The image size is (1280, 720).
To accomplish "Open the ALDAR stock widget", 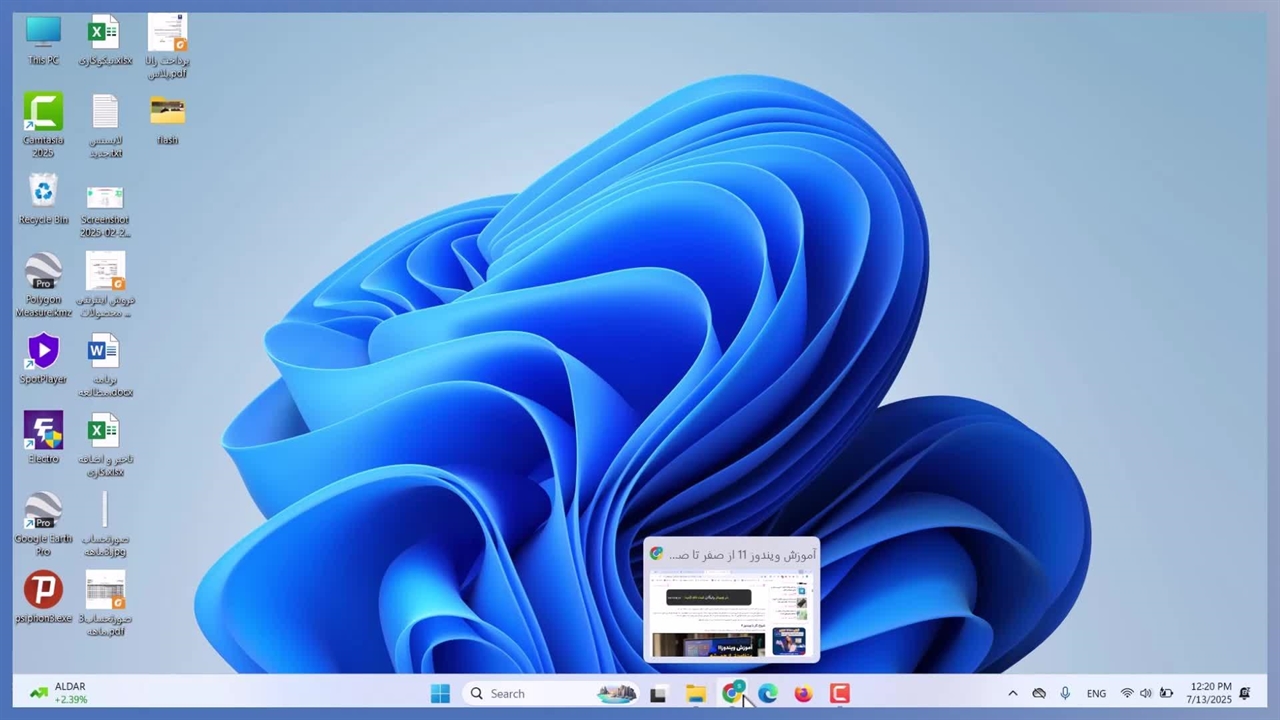I will [58, 693].
